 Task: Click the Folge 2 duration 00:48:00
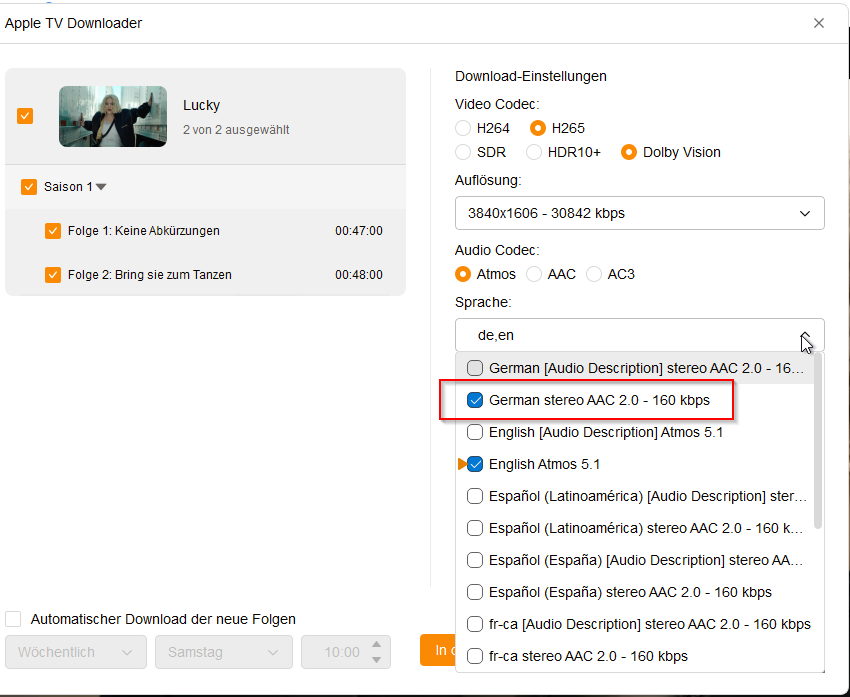[359, 275]
